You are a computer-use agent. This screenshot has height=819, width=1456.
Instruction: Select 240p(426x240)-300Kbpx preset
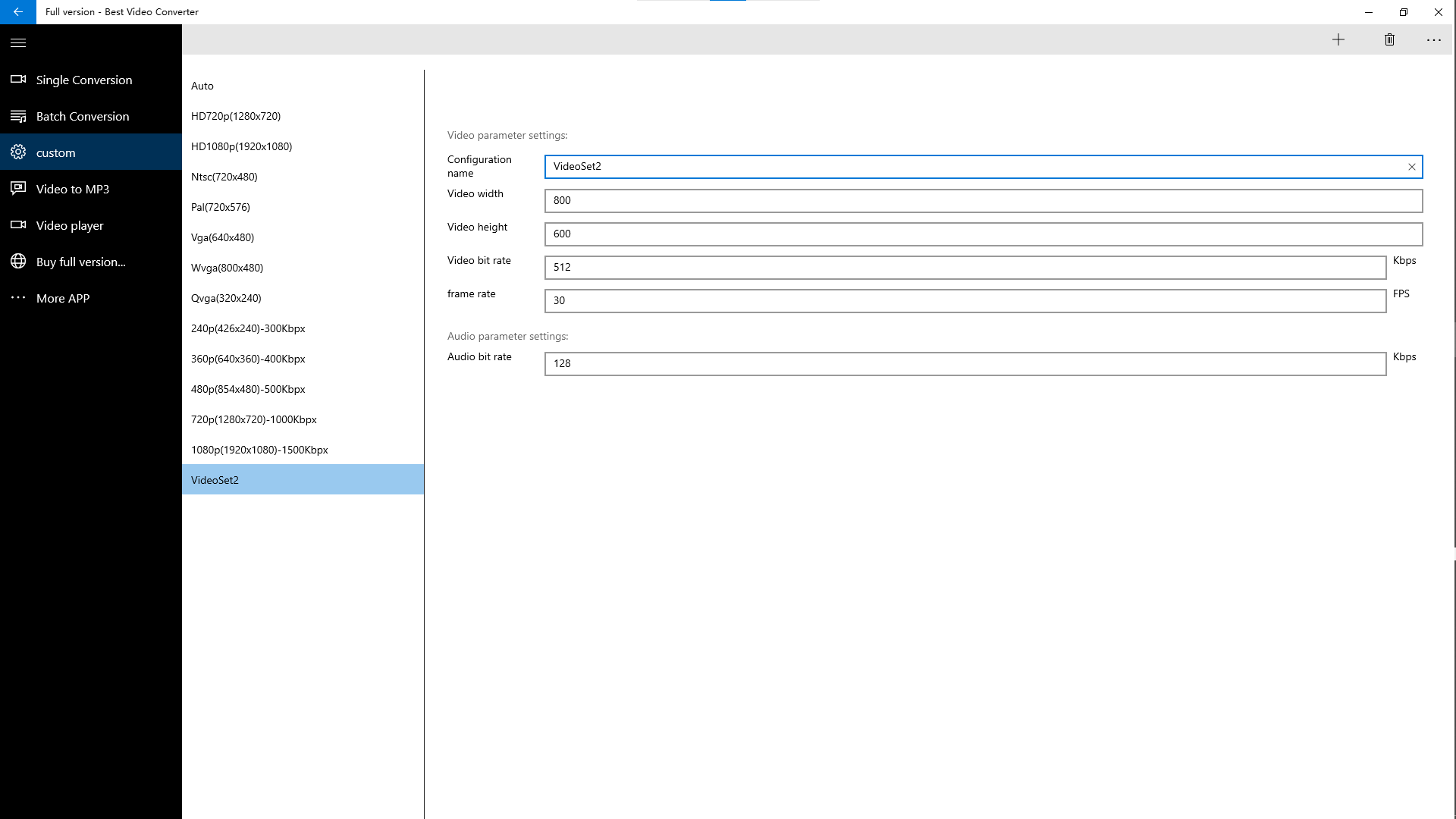click(x=303, y=328)
